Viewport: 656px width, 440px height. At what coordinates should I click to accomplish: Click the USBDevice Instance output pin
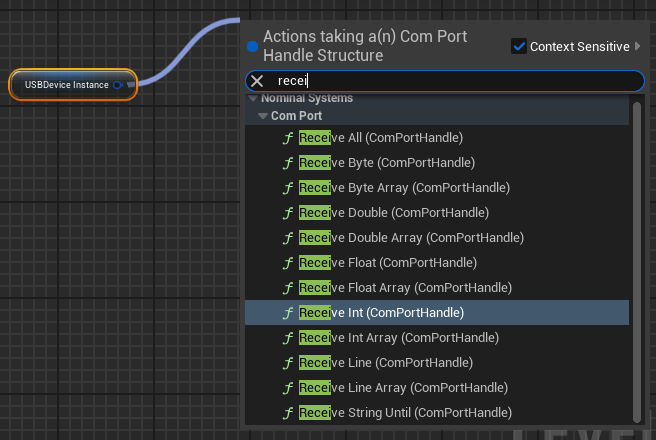(x=118, y=85)
